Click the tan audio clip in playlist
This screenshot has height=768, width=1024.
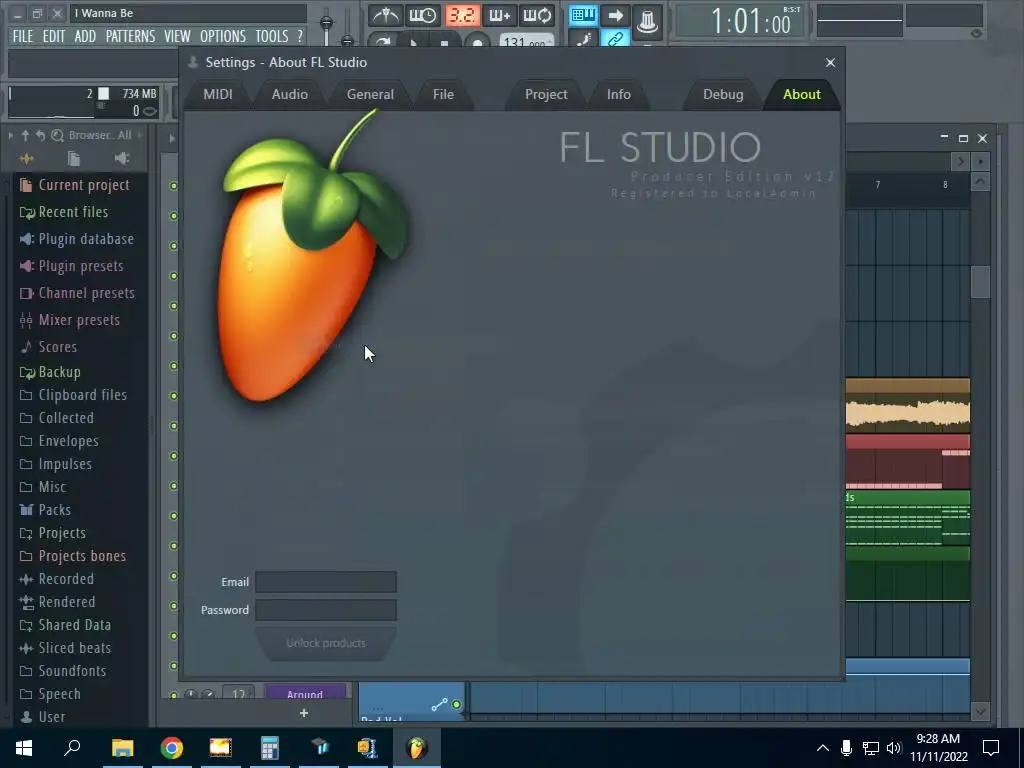907,405
